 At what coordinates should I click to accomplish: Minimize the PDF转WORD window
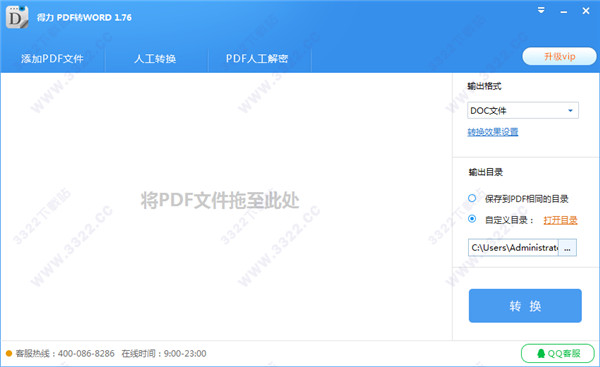564,11
